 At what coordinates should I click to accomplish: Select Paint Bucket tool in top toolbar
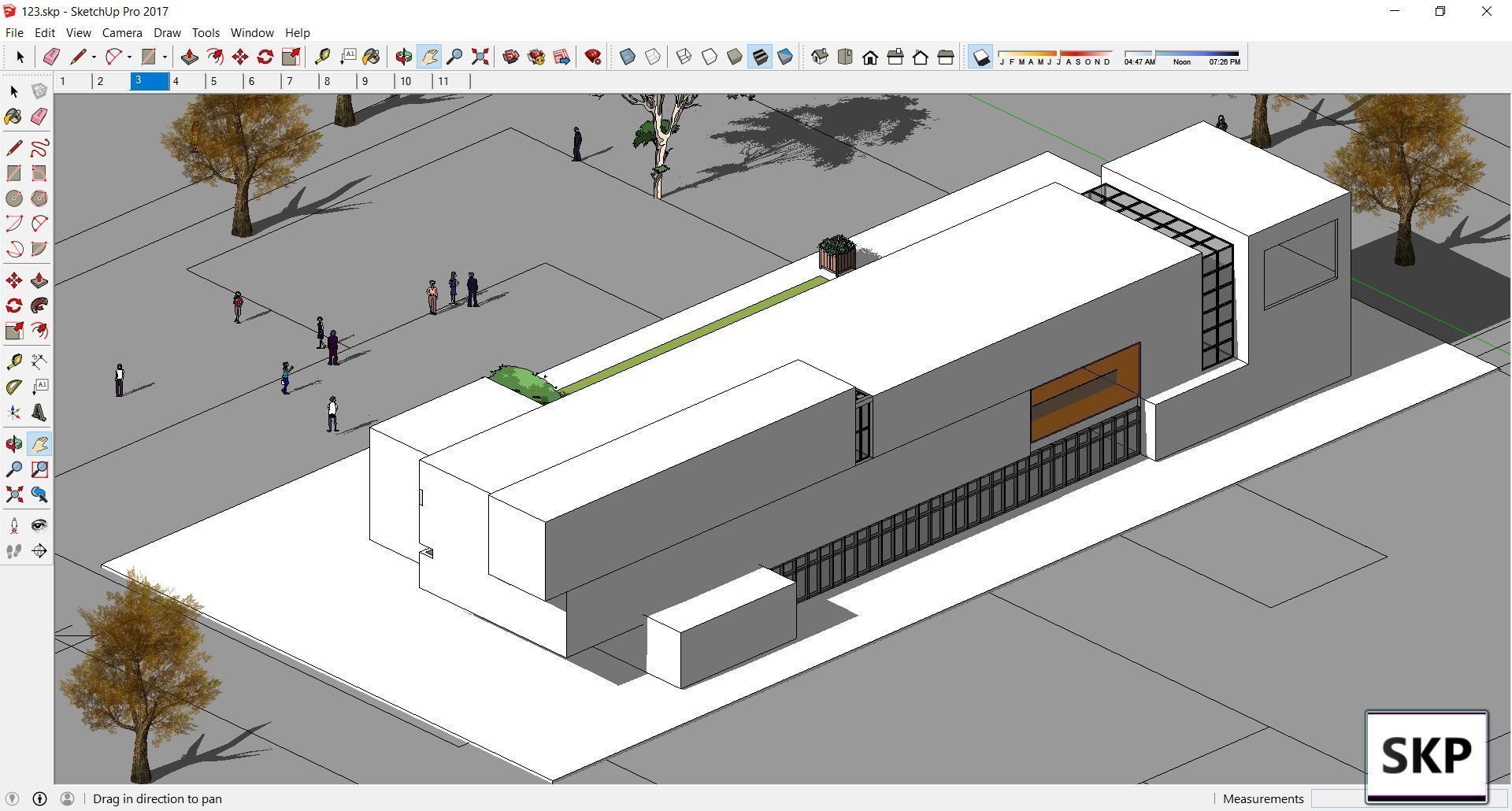coord(372,57)
